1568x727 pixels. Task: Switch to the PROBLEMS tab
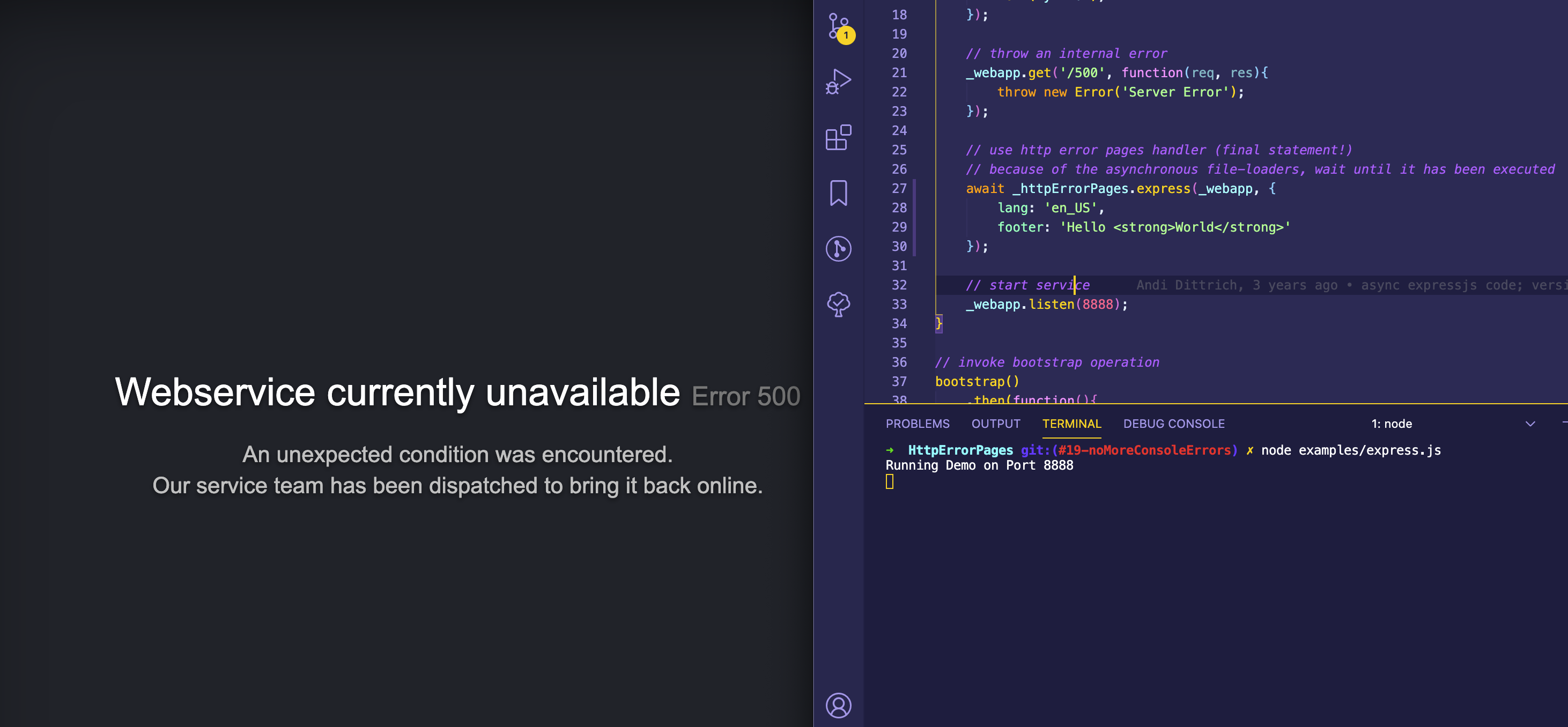point(918,424)
